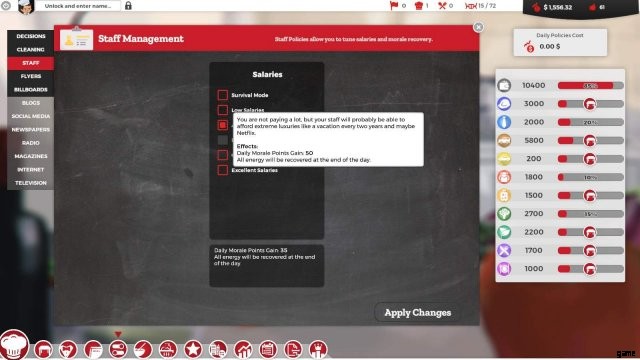Open the statistics bar-chart icon
Screen dimensions: 640x360
pos(243,350)
